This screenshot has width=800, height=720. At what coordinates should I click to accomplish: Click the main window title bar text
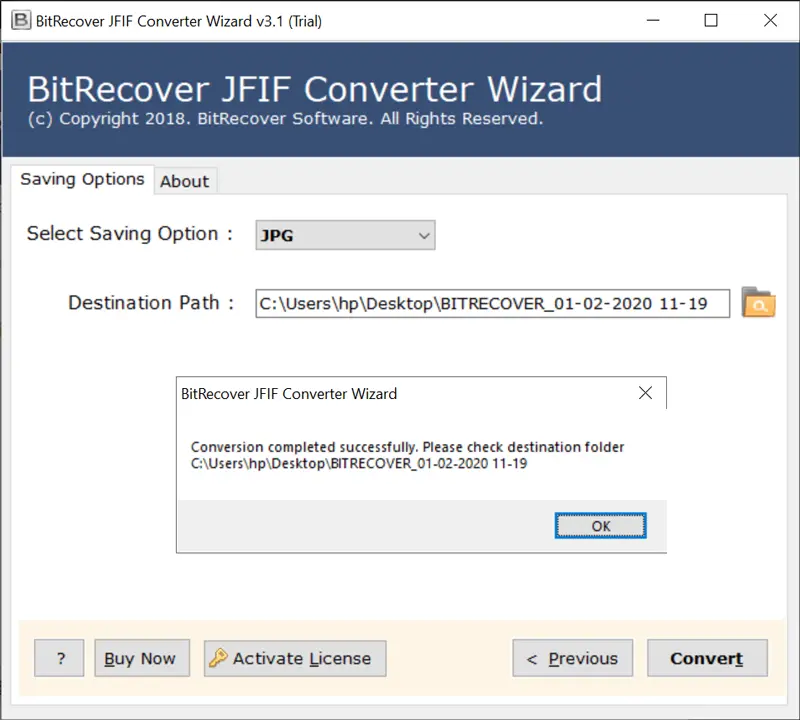[x=180, y=20]
